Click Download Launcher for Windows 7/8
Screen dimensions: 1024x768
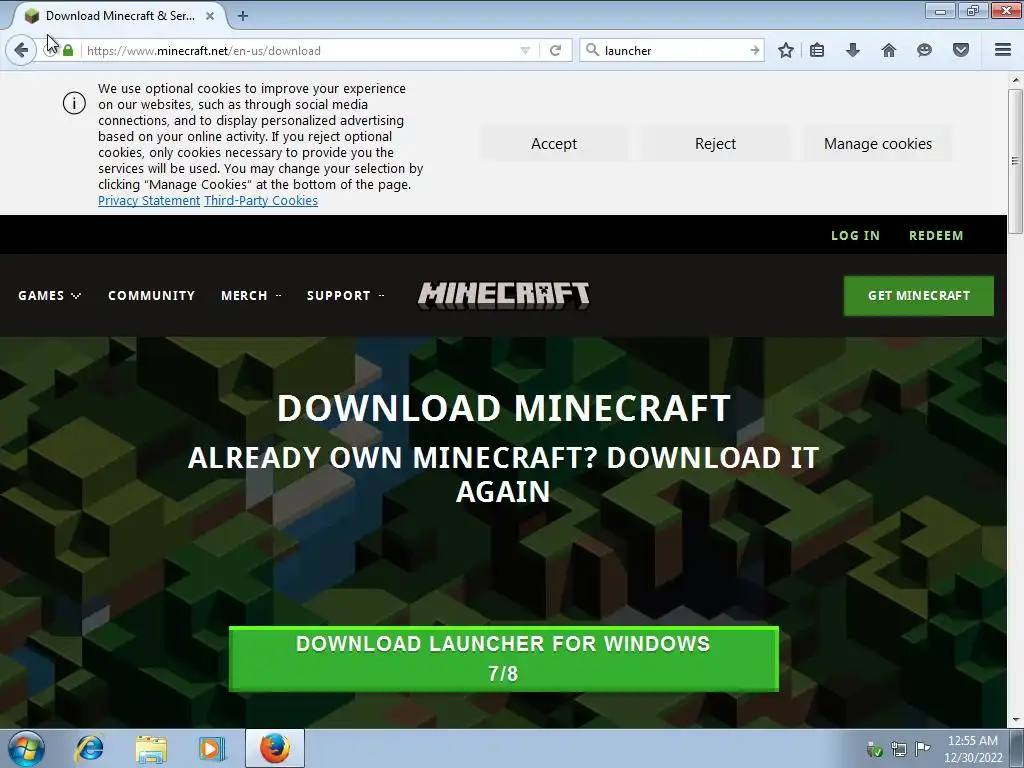(x=504, y=658)
